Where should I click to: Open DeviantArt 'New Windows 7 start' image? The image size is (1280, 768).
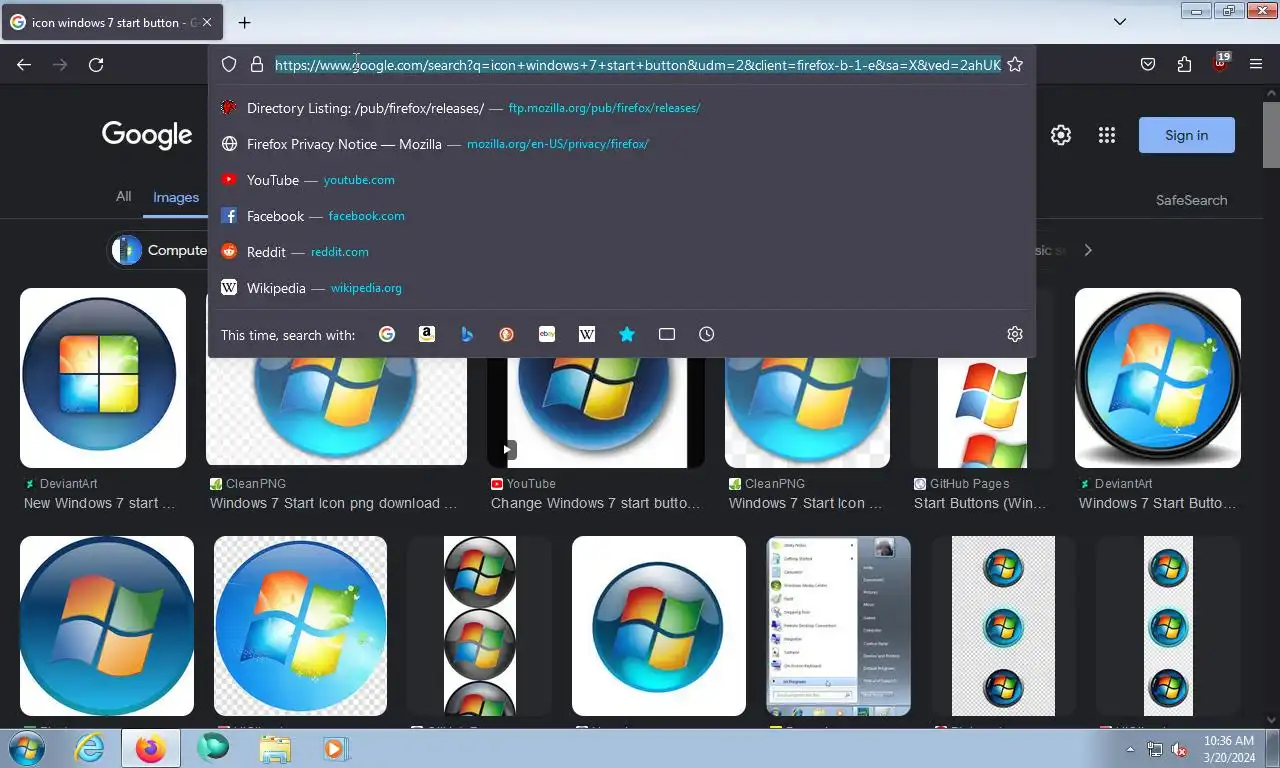(x=103, y=378)
